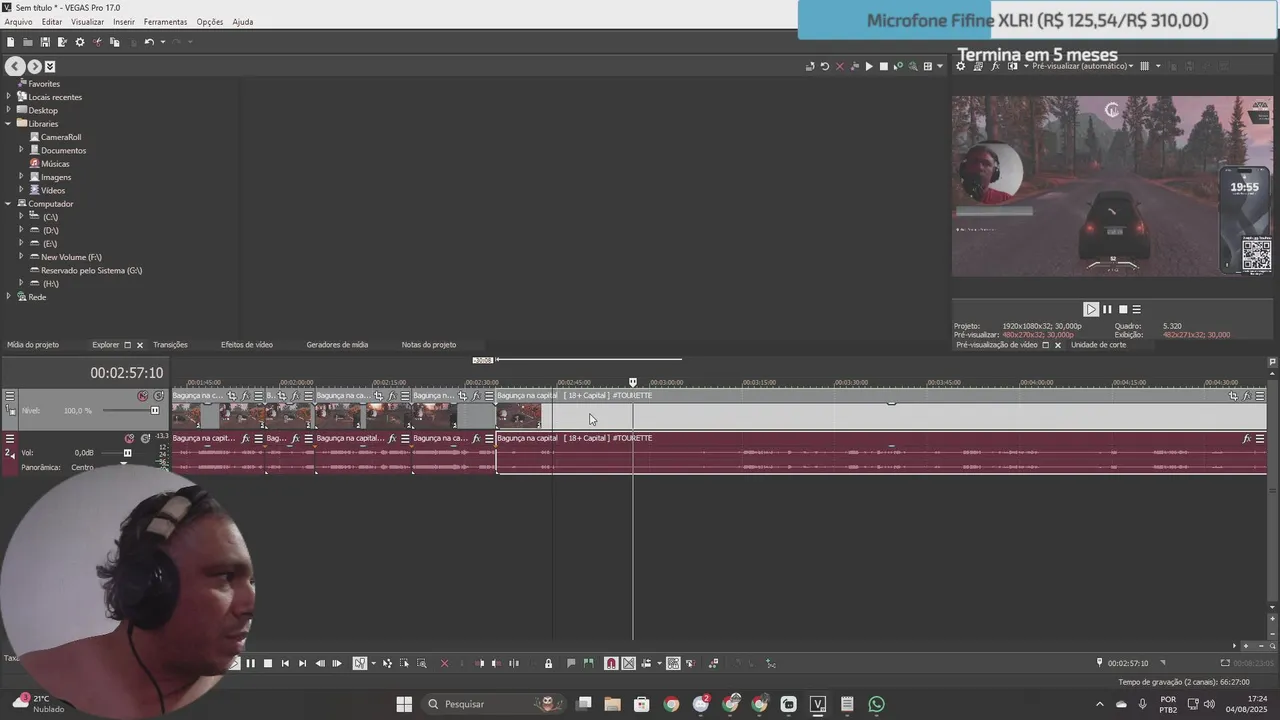Viewport: 1280px width, 720px height.
Task: Undo the last action
Action: coord(148,42)
